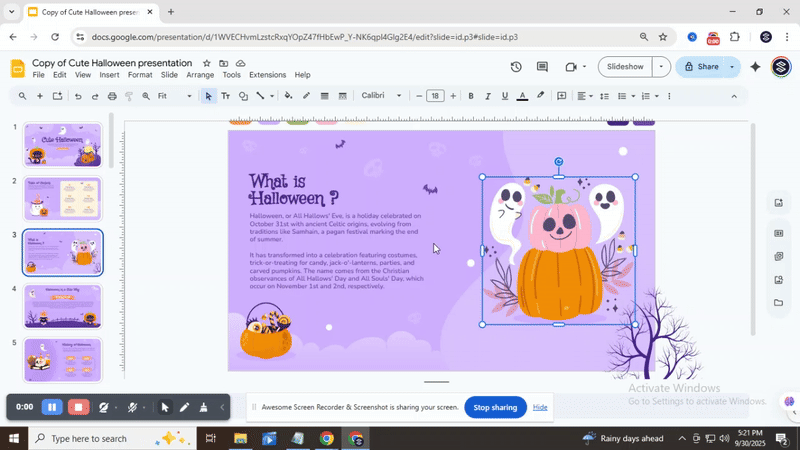Screen dimensions: 800x450
Task: Toggle italic formatting
Action: (x=488, y=96)
